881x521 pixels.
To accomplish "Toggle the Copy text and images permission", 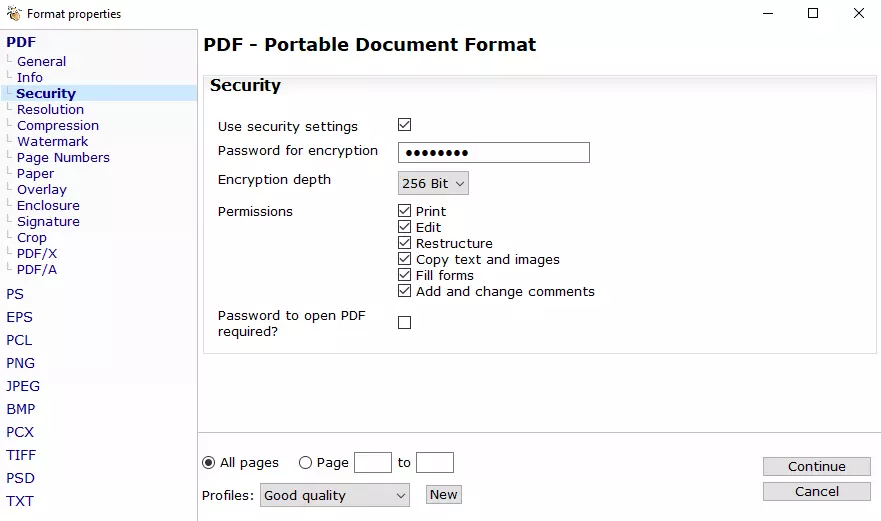I will pyautogui.click(x=405, y=259).
